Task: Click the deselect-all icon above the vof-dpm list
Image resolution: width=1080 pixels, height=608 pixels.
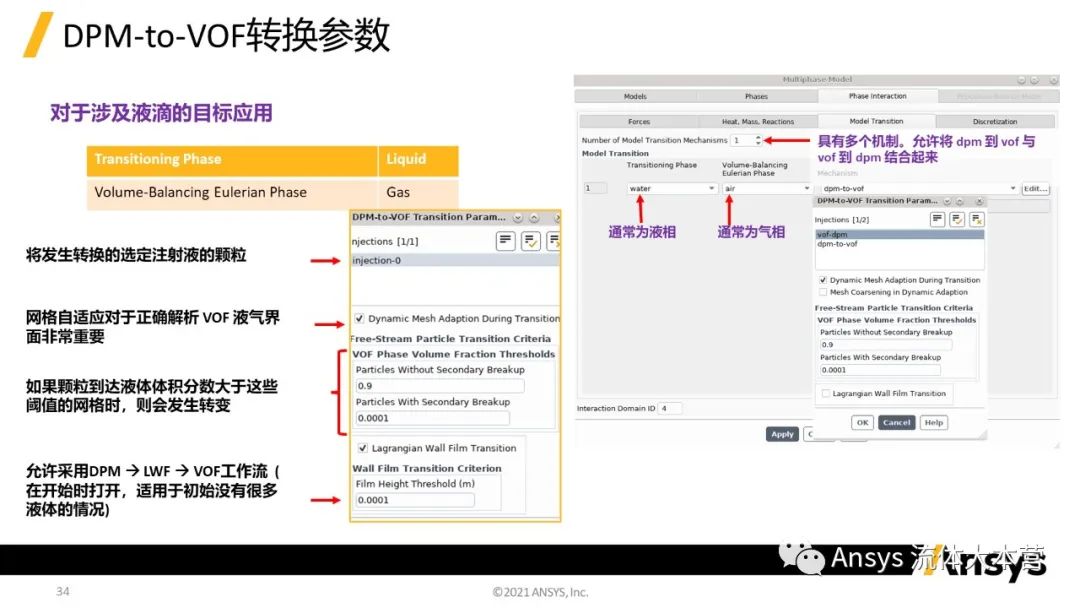Action: point(976,219)
